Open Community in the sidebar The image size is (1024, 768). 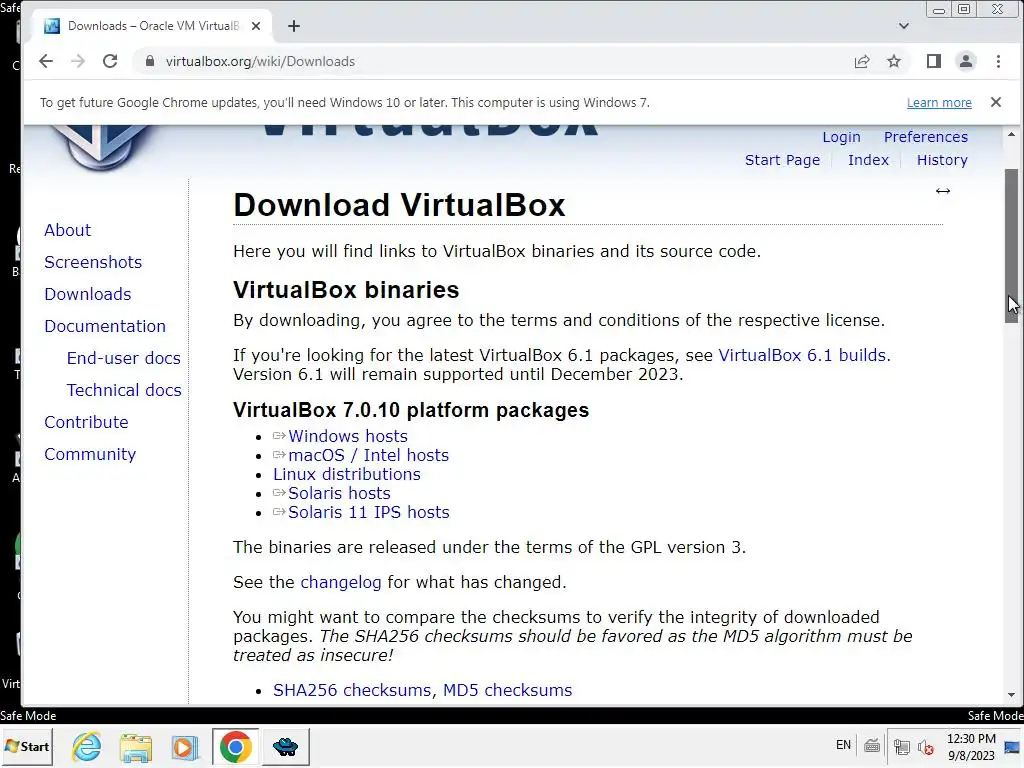[90, 454]
